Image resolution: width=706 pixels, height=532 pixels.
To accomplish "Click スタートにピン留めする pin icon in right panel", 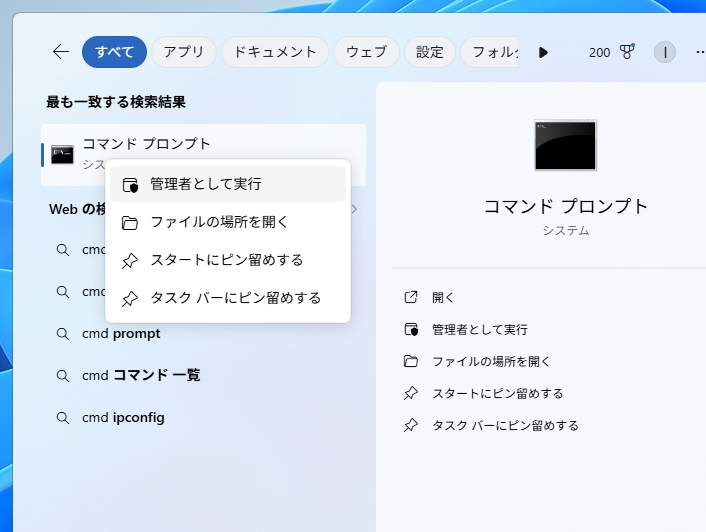I will click(x=411, y=393).
